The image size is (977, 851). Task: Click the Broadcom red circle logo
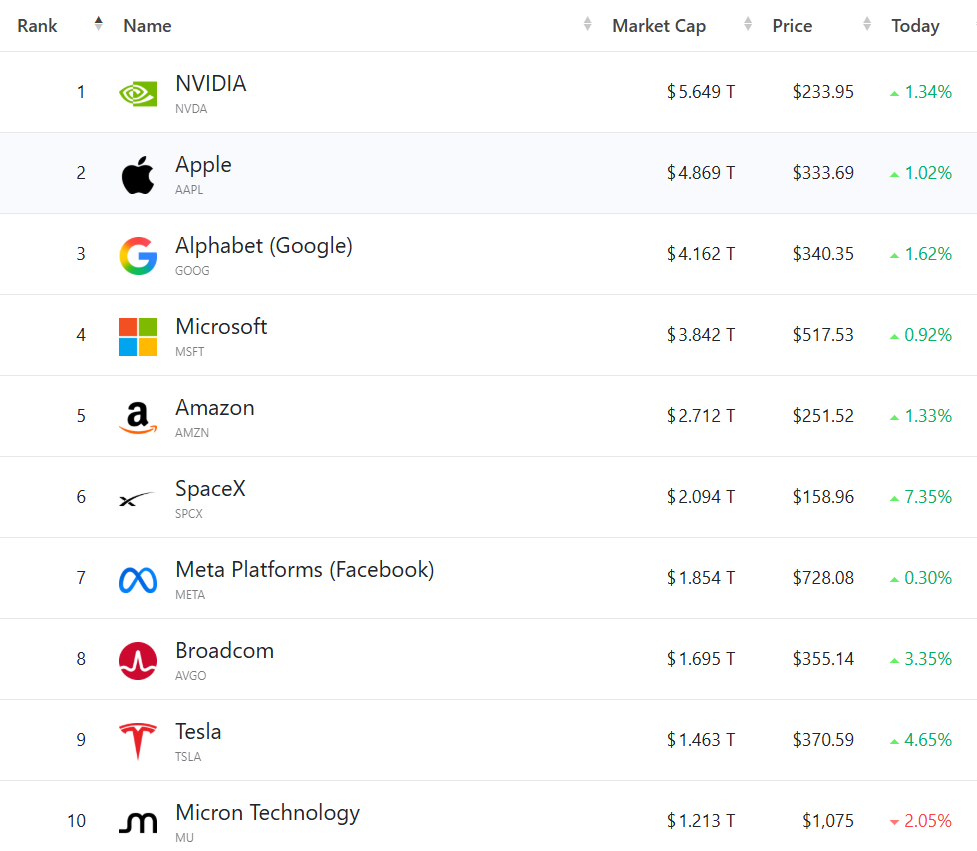tap(138, 661)
